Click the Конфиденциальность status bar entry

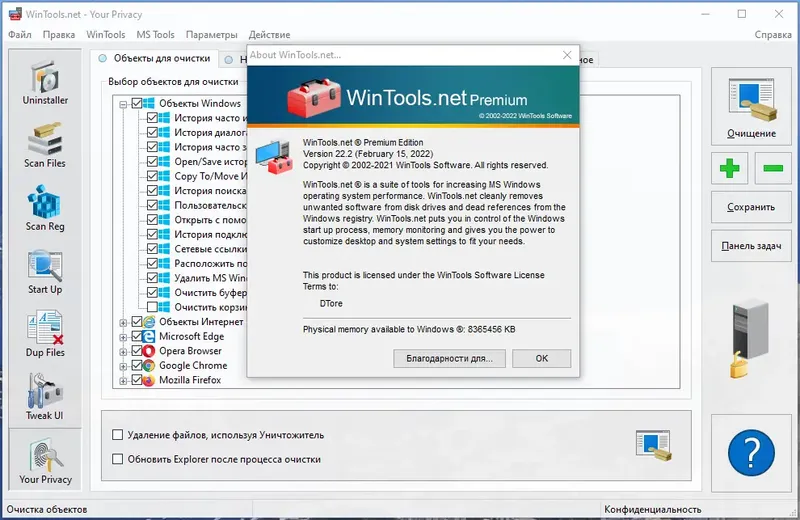click(x=653, y=509)
